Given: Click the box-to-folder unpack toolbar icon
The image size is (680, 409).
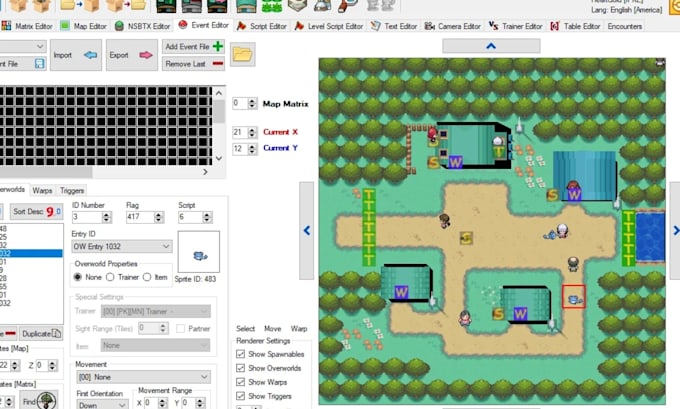Looking at the screenshot, I should 126,6.
